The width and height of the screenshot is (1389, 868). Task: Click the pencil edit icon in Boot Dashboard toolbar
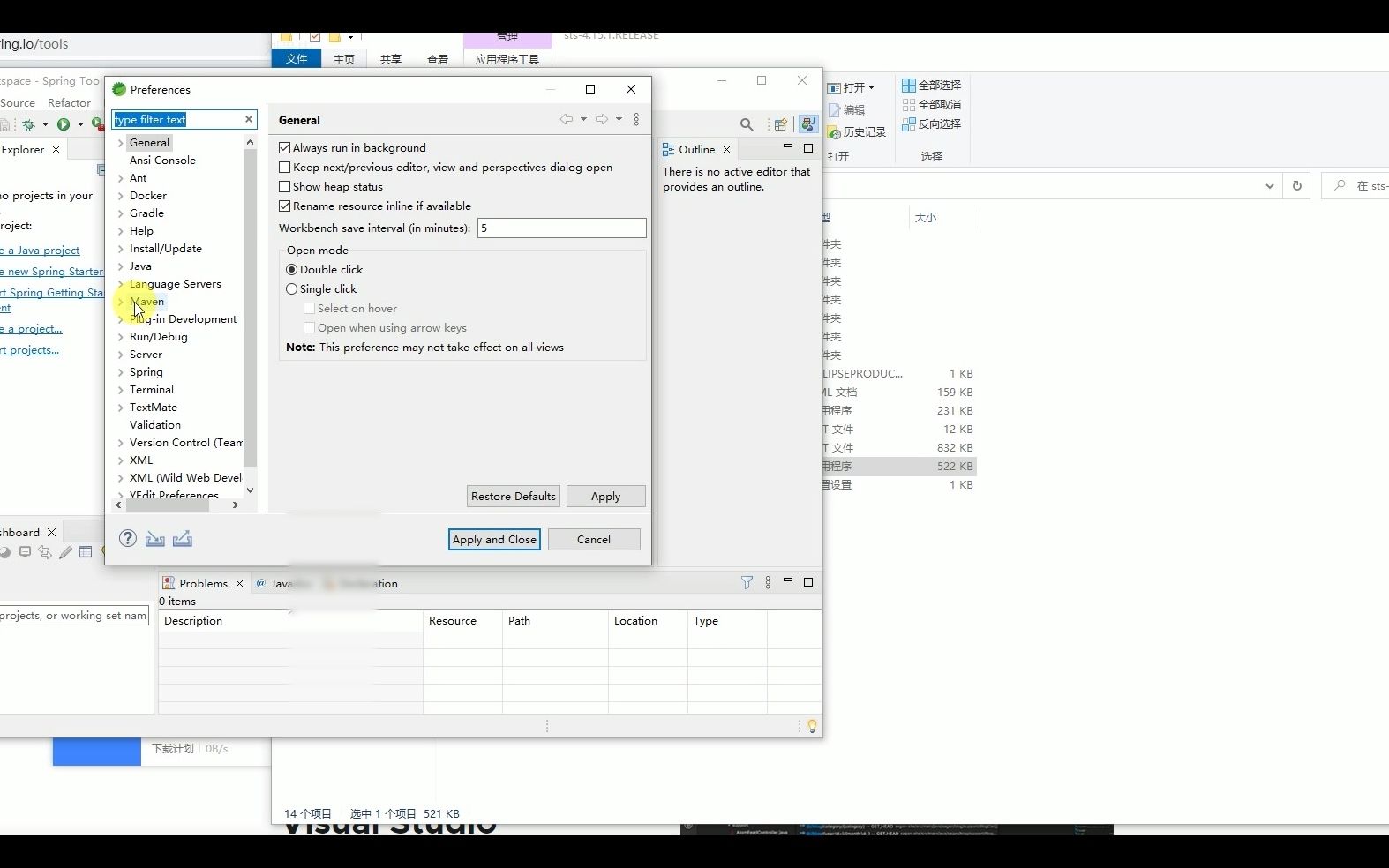[65, 552]
